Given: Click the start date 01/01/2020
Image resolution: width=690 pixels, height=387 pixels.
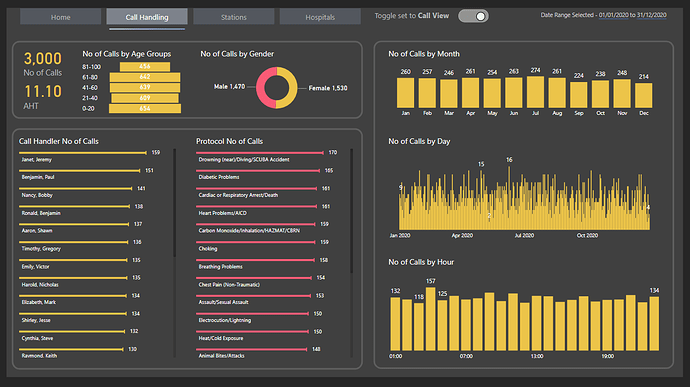Looking at the screenshot, I should pos(613,15).
